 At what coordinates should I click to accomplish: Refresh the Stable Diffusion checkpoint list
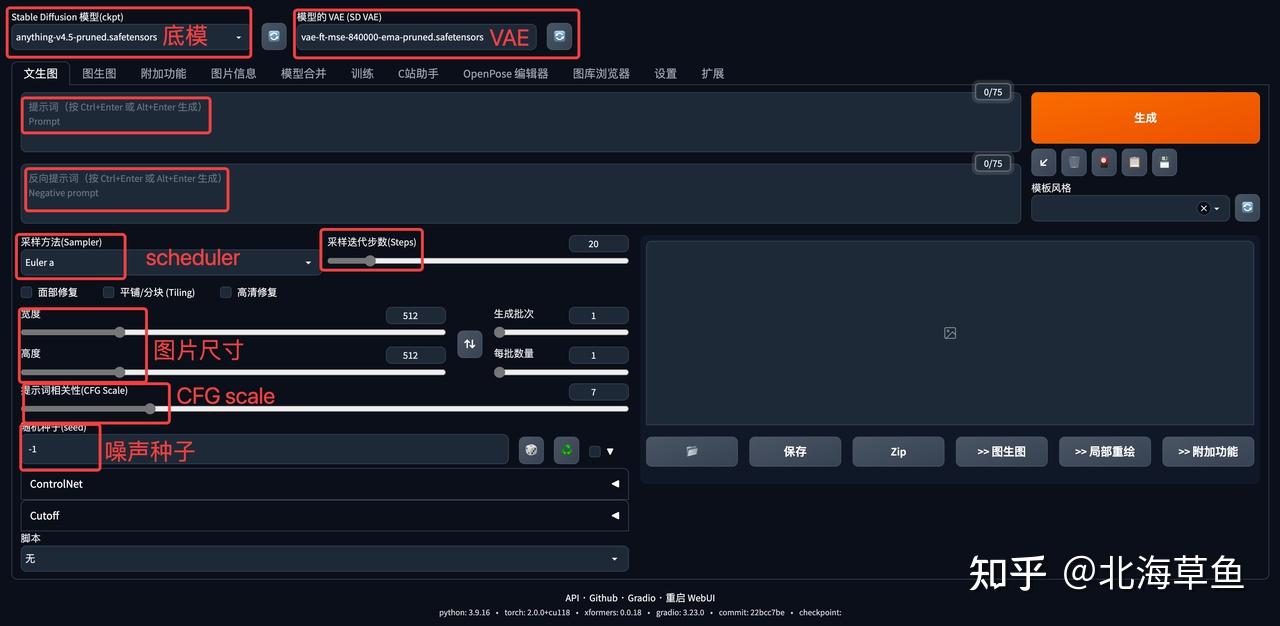(274, 37)
